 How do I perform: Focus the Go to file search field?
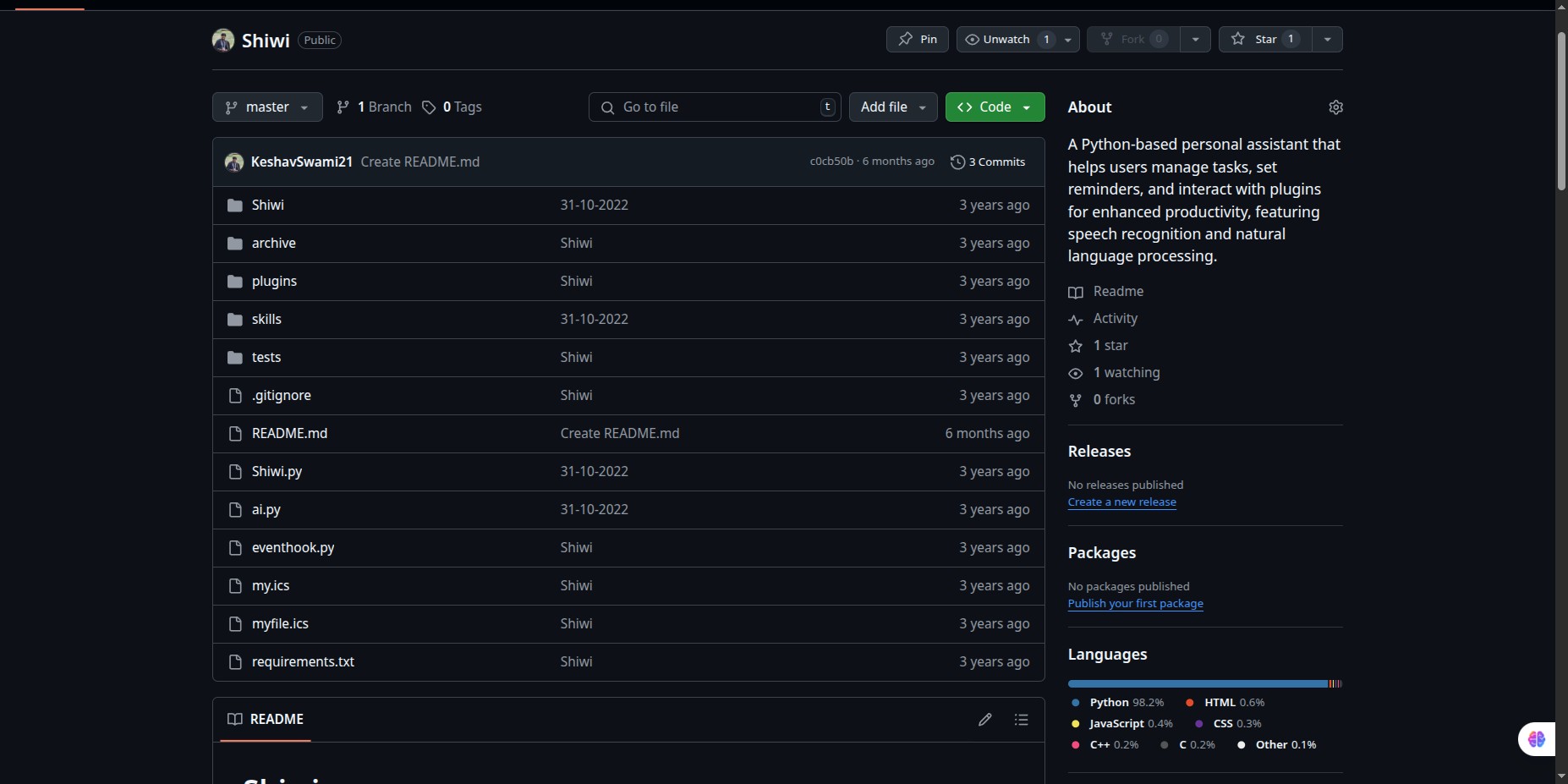coord(715,107)
